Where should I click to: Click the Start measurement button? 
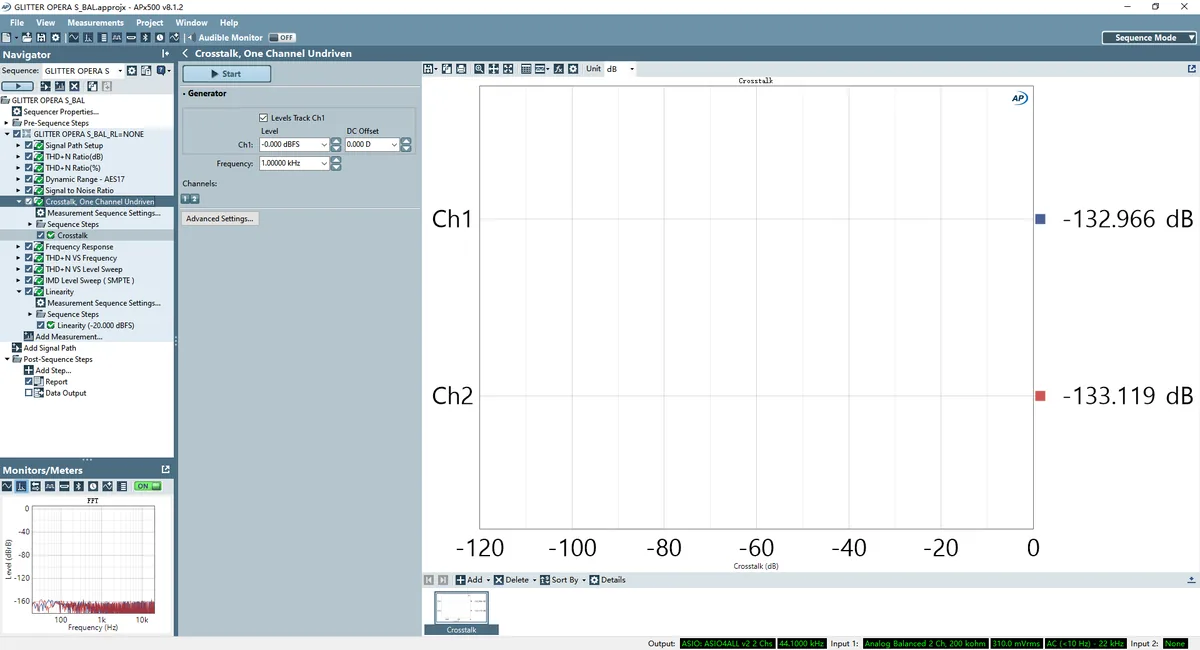click(x=226, y=74)
